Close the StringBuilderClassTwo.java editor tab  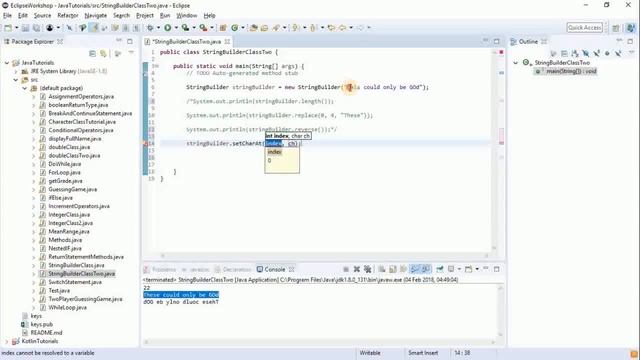(x=227, y=42)
